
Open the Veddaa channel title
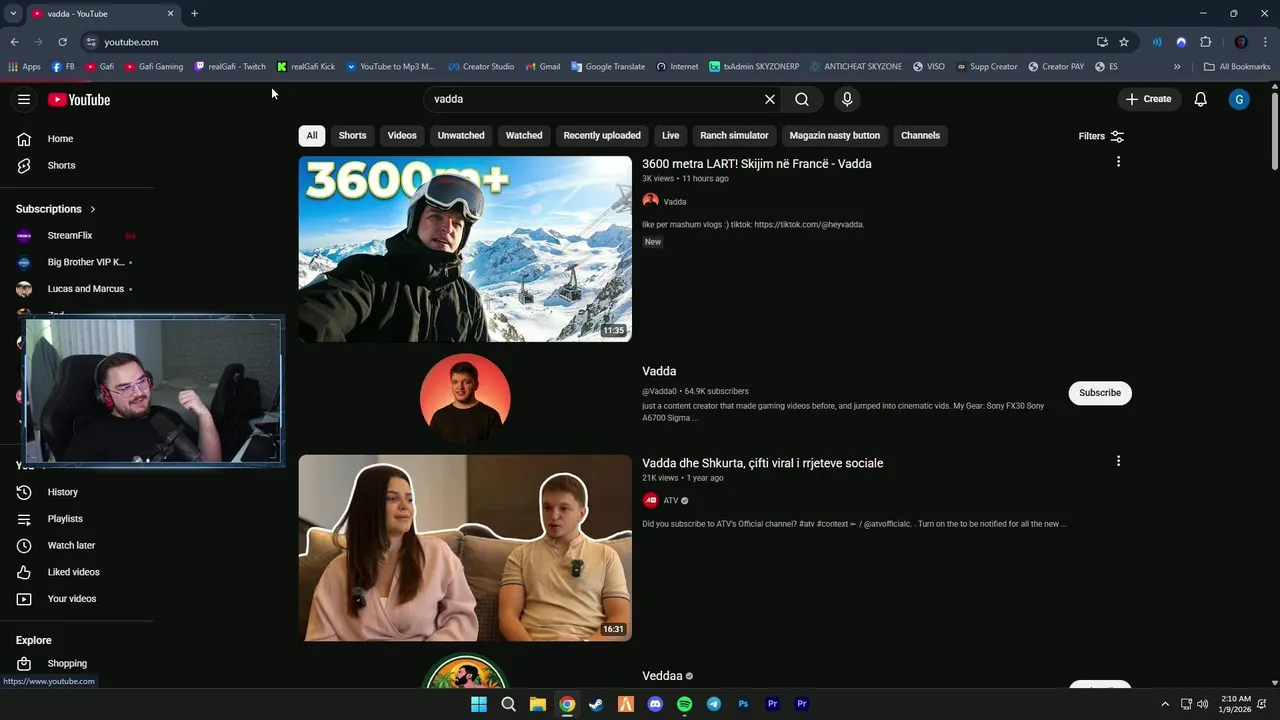coord(662,676)
